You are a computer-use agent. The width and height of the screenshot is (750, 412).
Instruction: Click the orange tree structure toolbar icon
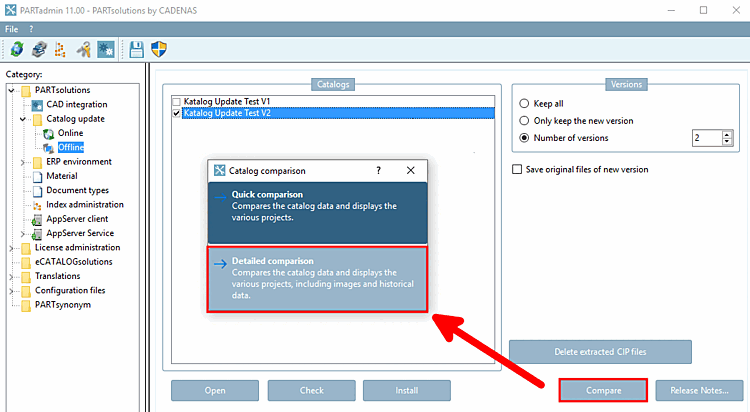tap(60, 49)
